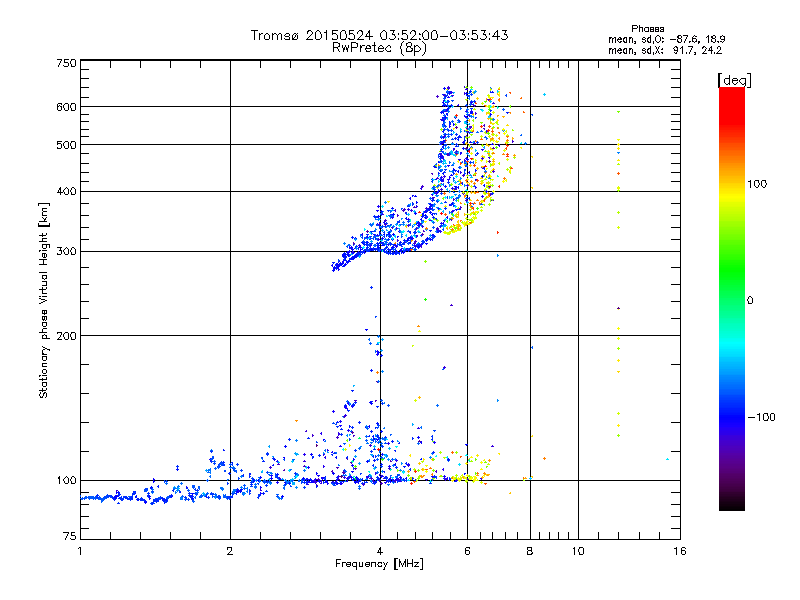The height and width of the screenshot is (600, 800).
Task: Click the y-axis tick label '400'
Action: 66,192
